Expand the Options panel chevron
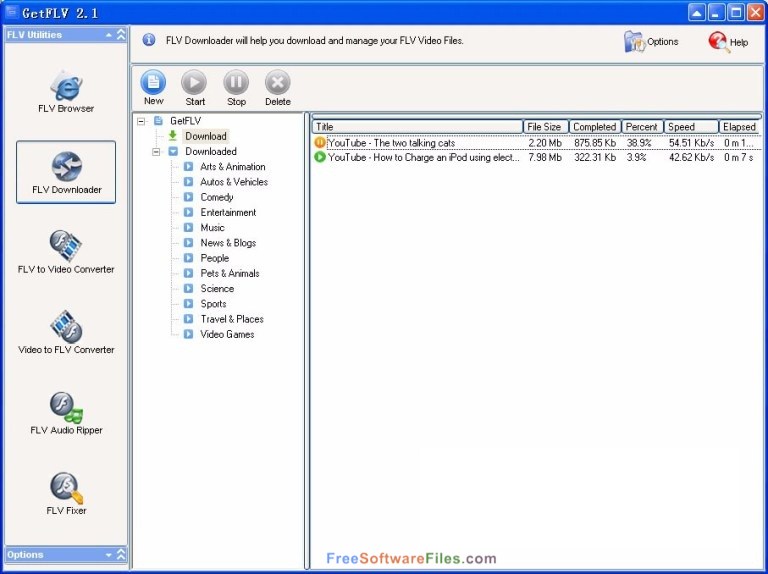This screenshot has width=768, height=574. point(120,554)
